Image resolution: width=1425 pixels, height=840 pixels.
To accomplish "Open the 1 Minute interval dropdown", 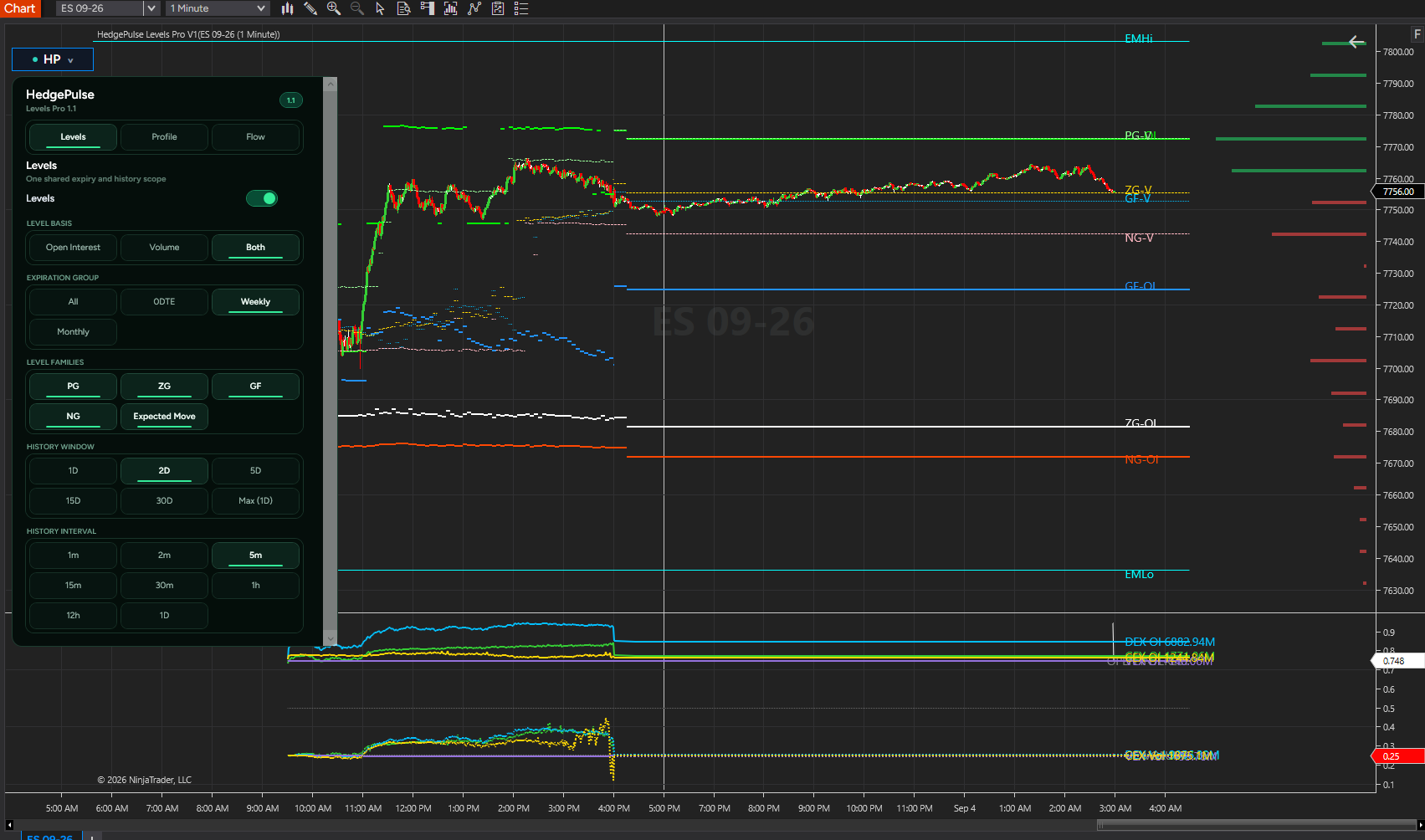I will (218, 8).
